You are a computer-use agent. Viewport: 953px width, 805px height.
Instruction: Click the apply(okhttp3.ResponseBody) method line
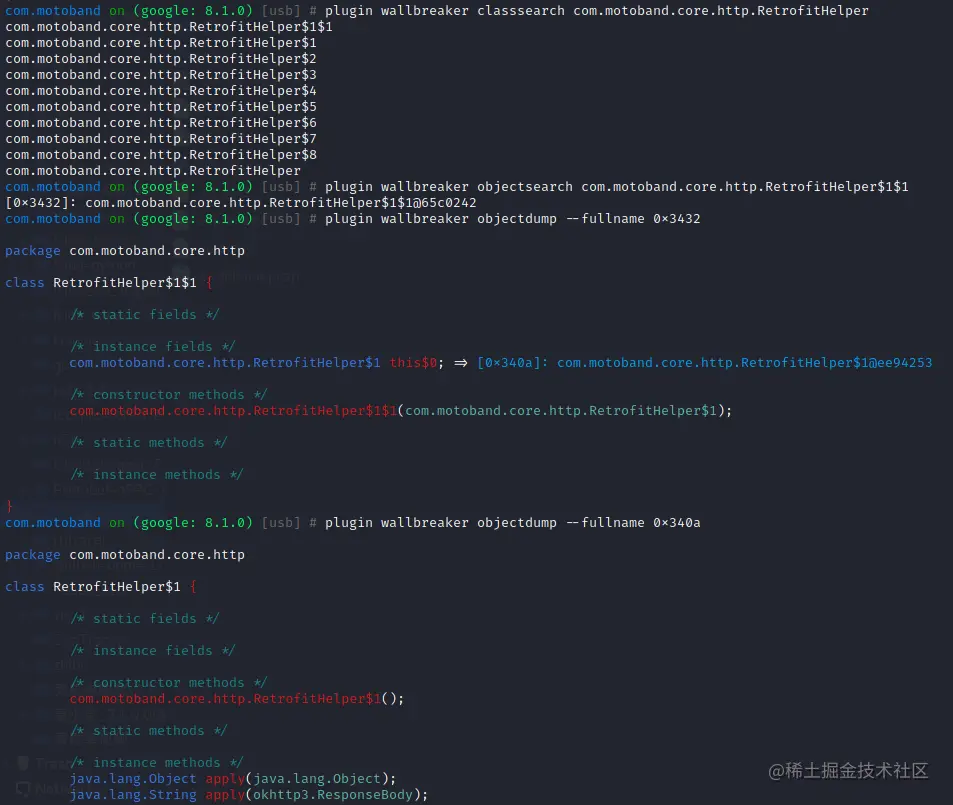click(249, 795)
